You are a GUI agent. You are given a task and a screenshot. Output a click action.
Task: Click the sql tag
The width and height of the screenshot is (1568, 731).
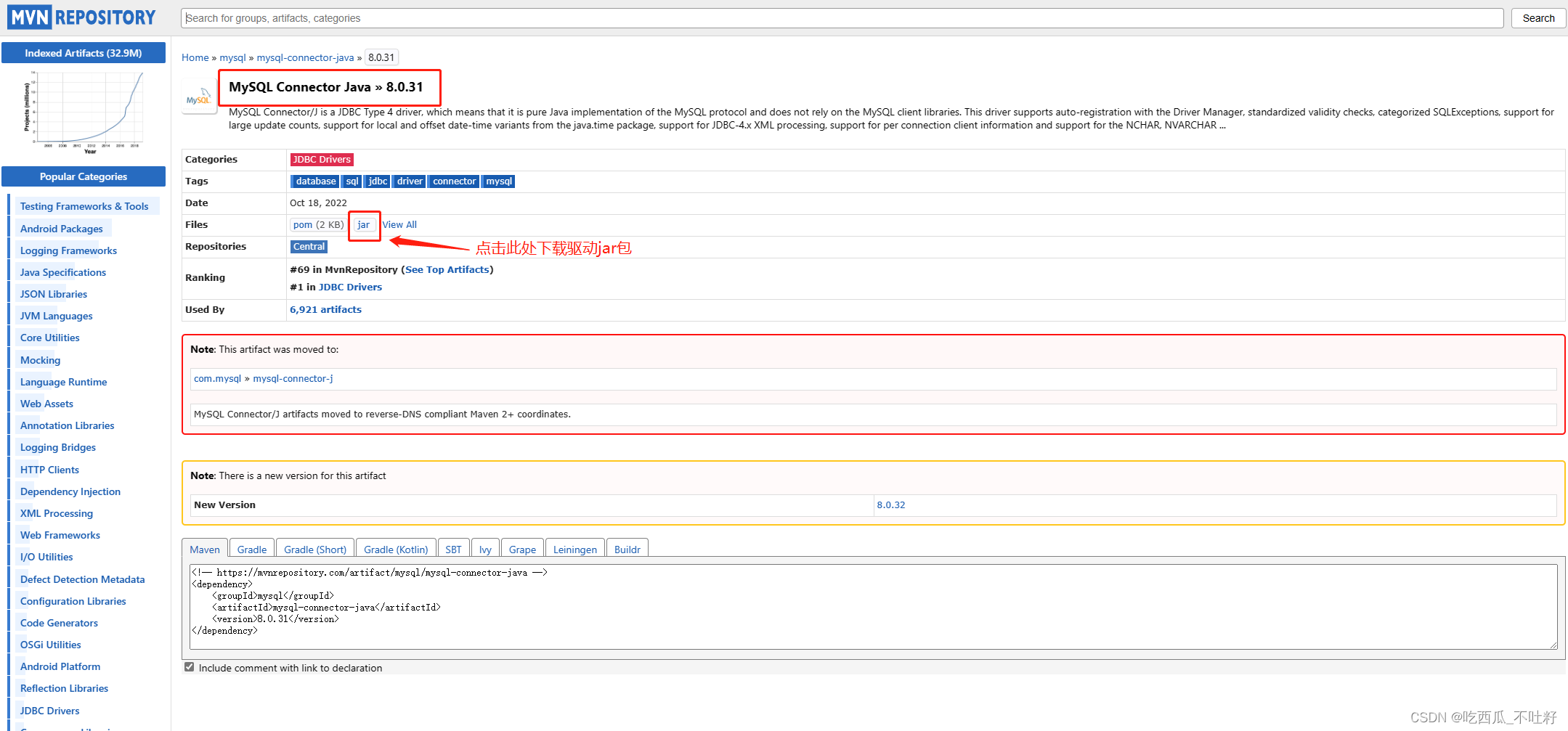352,181
